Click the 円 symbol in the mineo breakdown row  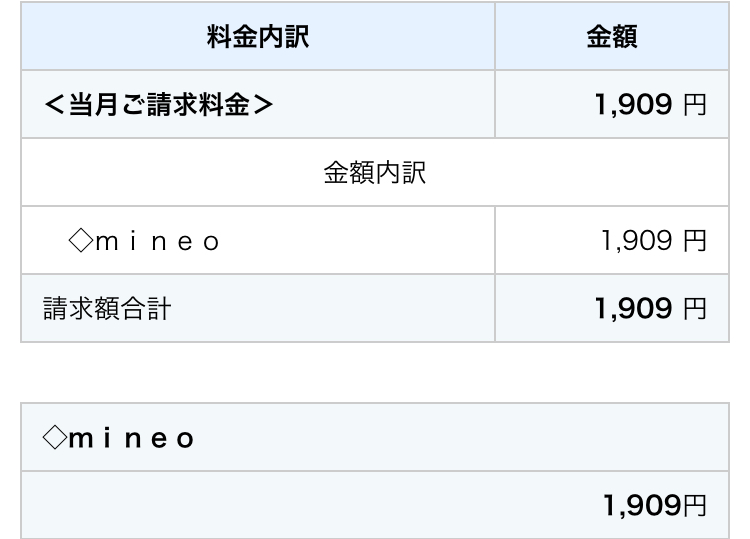695,241
